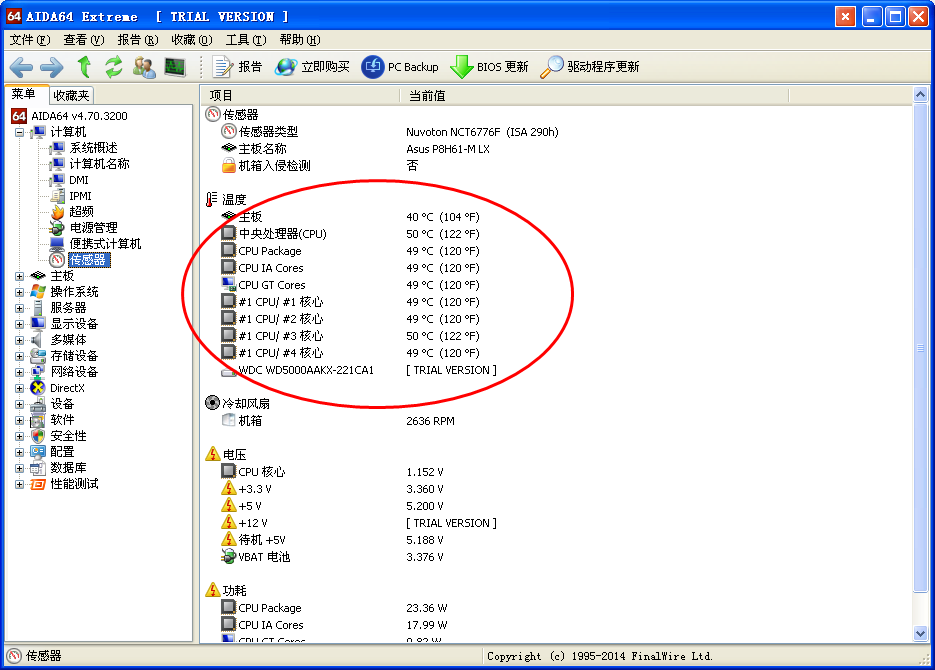The width and height of the screenshot is (935, 670).
Task: Expand the 操作系统 tree node
Action: (20, 292)
